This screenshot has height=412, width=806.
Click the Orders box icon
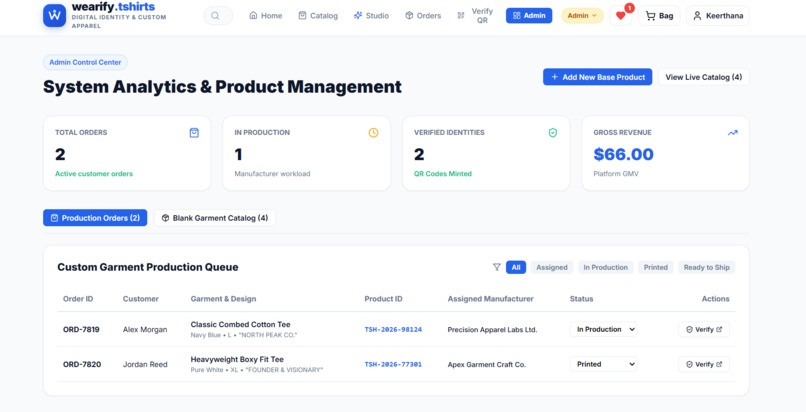(x=409, y=15)
